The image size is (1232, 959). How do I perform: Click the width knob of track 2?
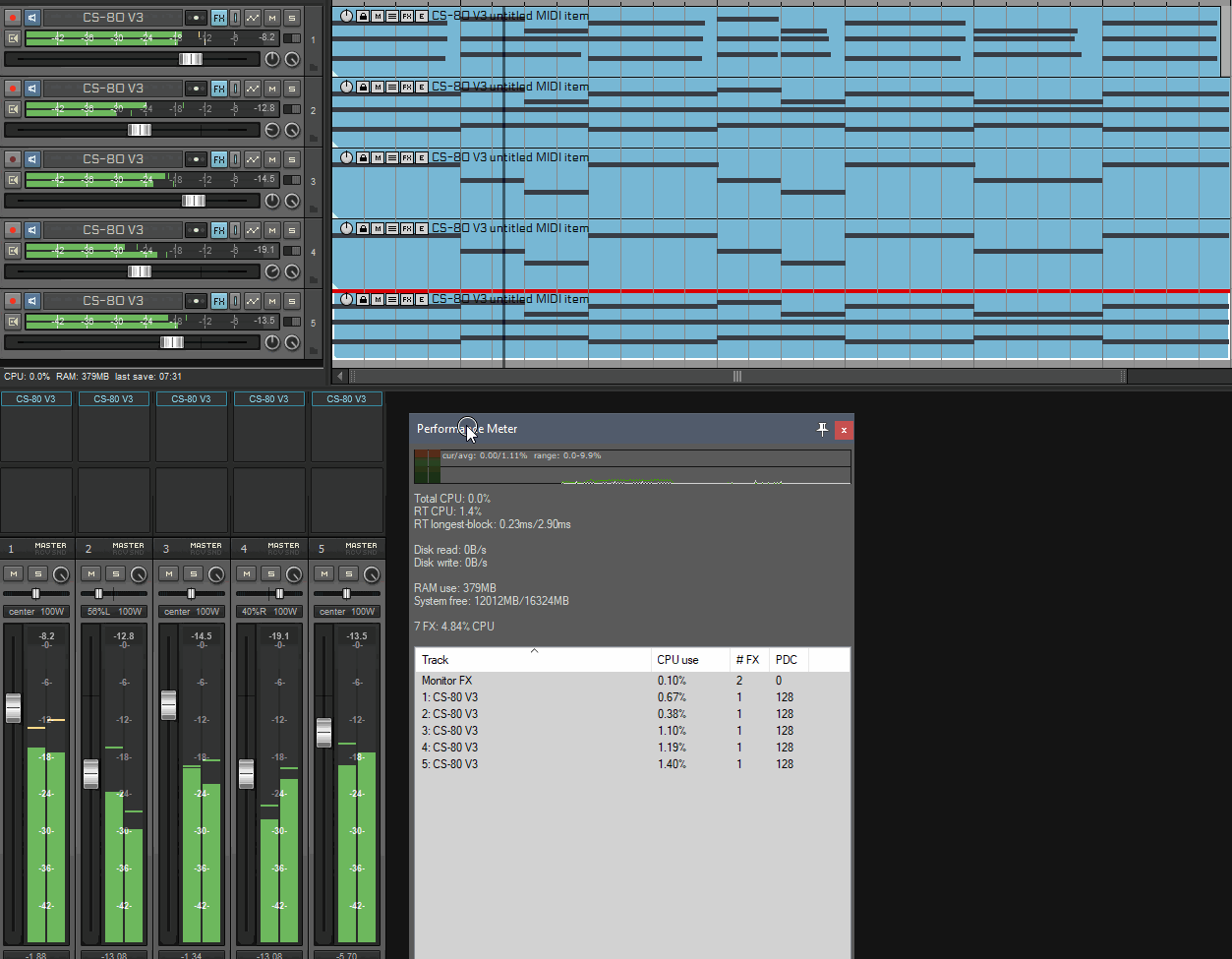[292, 130]
